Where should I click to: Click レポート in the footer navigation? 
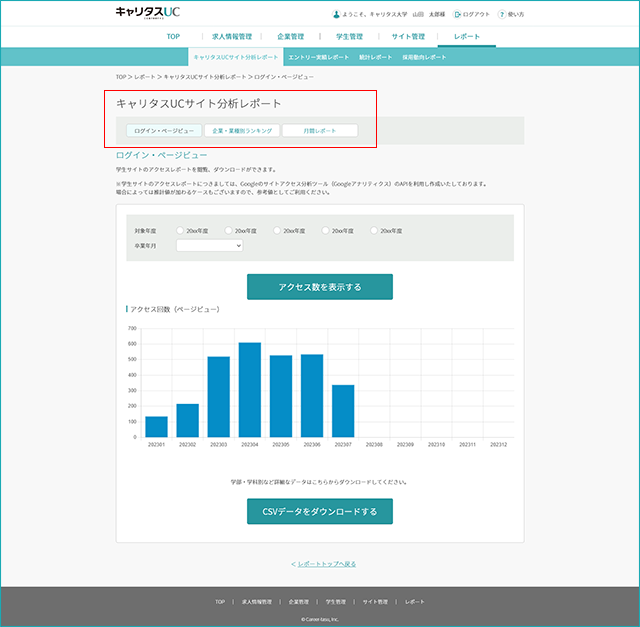tap(415, 602)
